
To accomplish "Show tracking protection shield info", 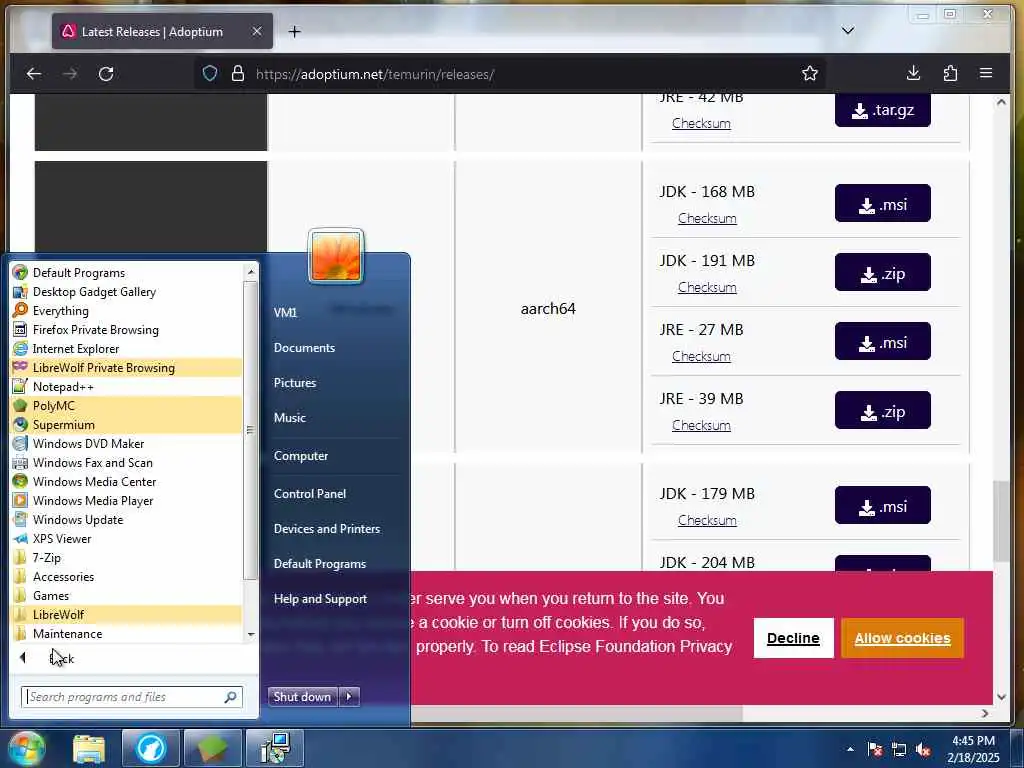I will [x=209, y=73].
